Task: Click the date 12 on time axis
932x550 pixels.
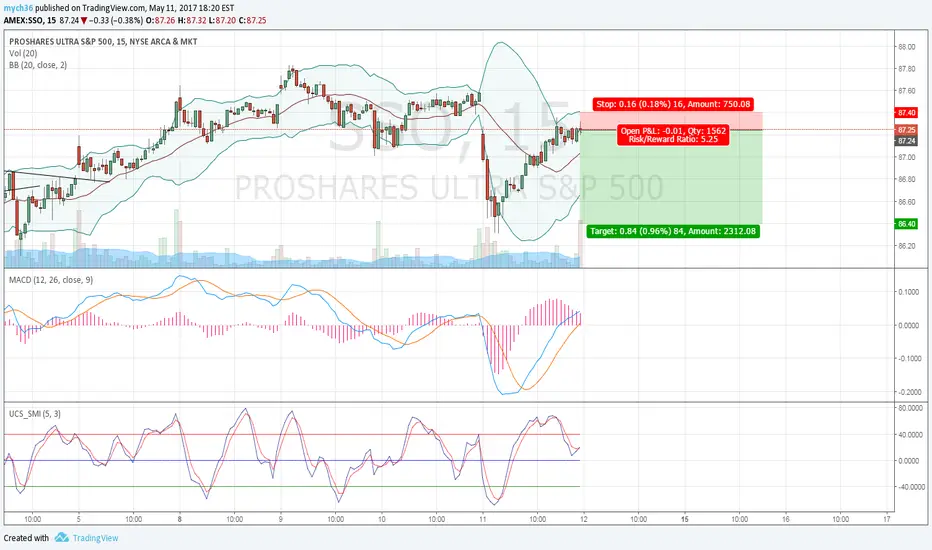Action: click(584, 519)
